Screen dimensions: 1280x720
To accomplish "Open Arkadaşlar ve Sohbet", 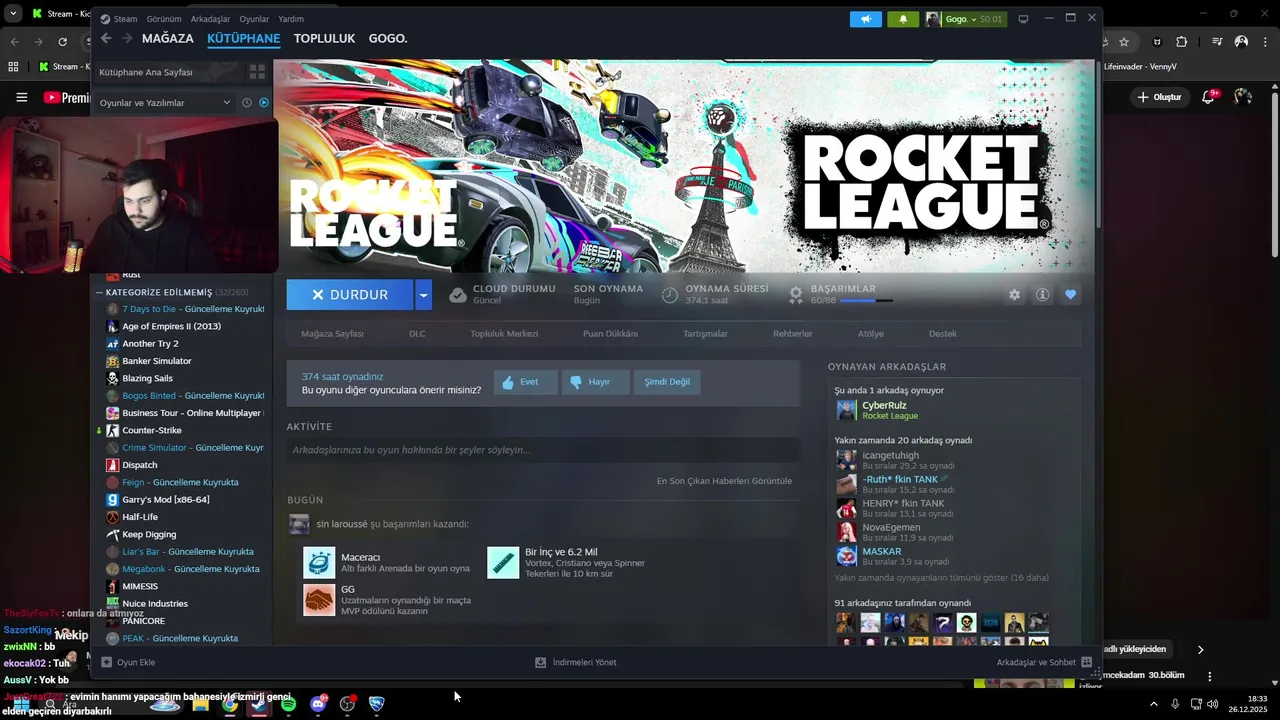I will [x=1044, y=662].
